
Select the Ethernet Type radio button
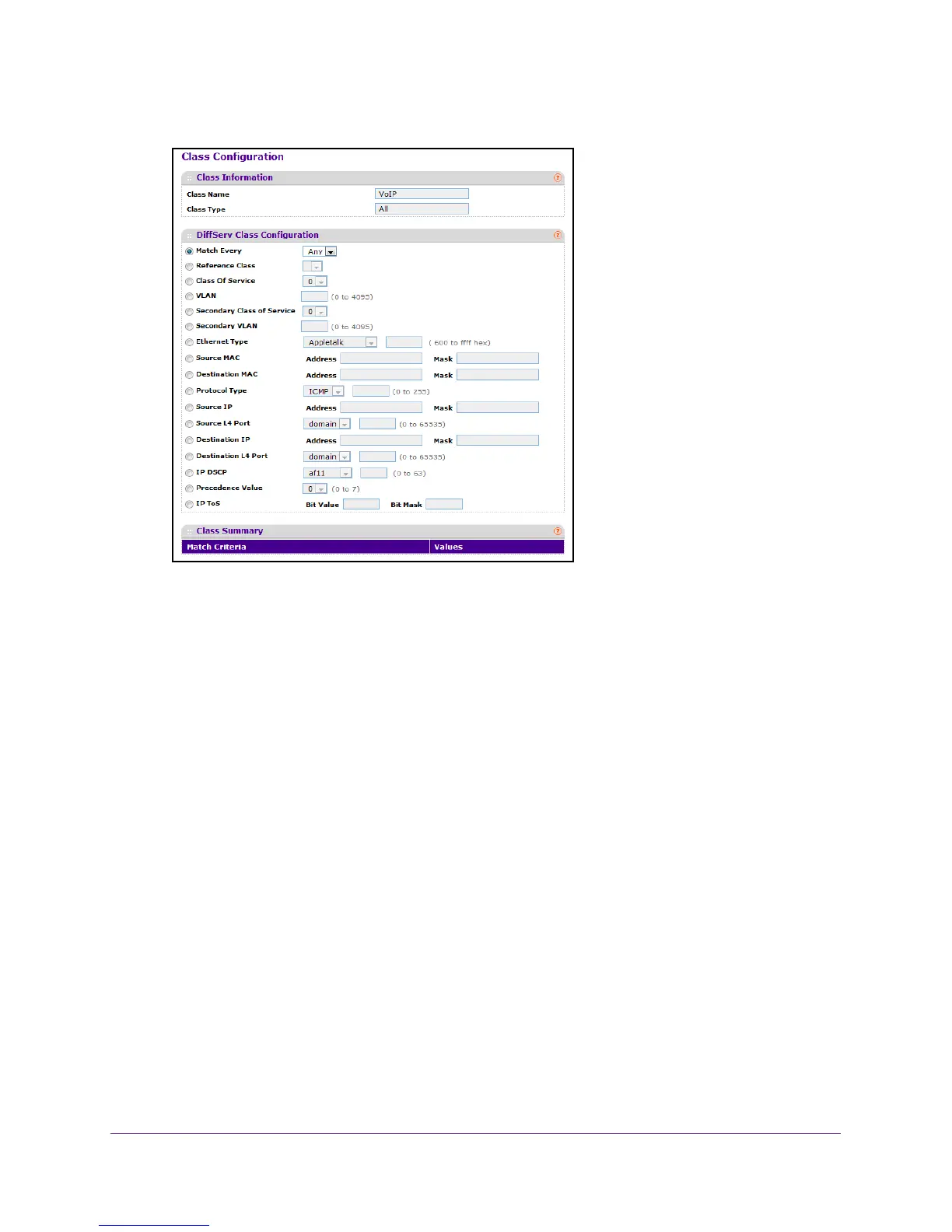tap(189, 342)
